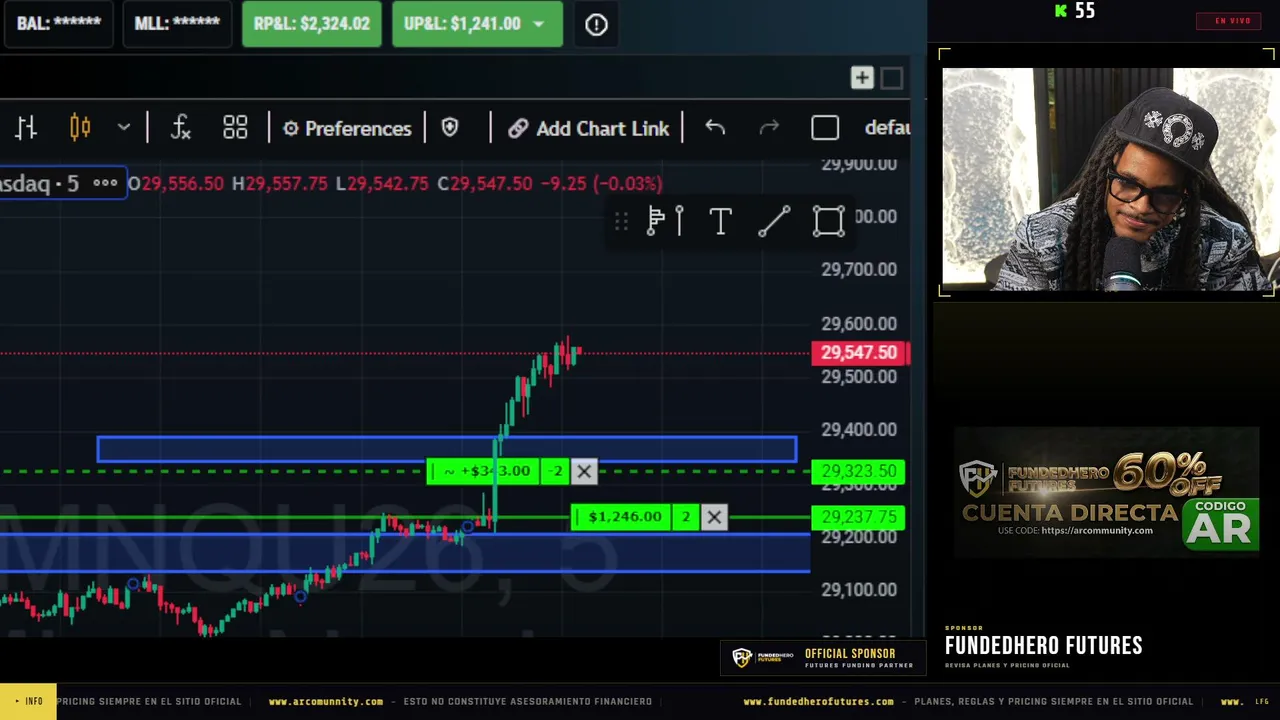1280x720 pixels.
Task: Open symbol options three-dot menu
Action: [105, 183]
